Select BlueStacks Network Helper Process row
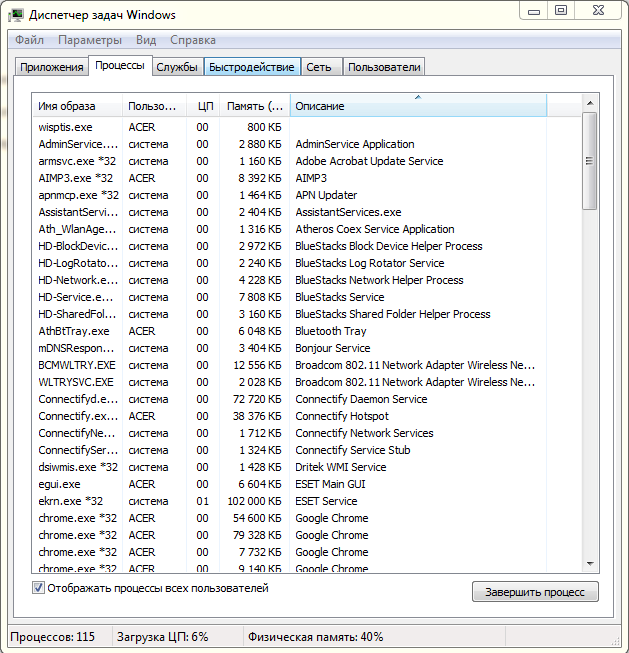Screen dimensions: 629x653 click(289, 280)
